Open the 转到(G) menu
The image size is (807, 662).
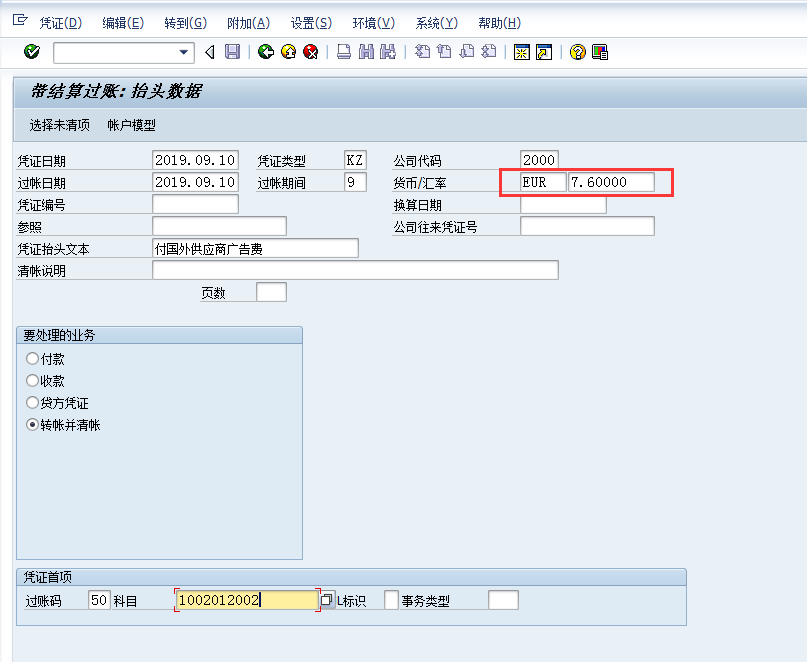click(x=185, y=23)
